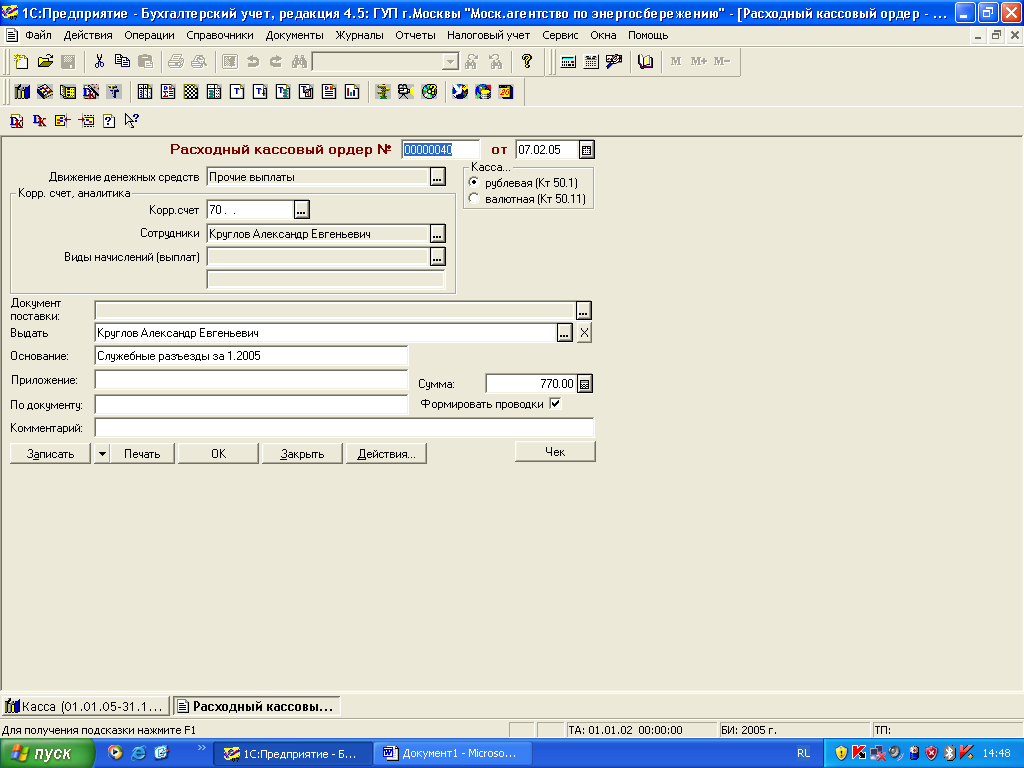Click the white dove globe icon
This screenshot has width=1024, height=768.
click(460, 92)
